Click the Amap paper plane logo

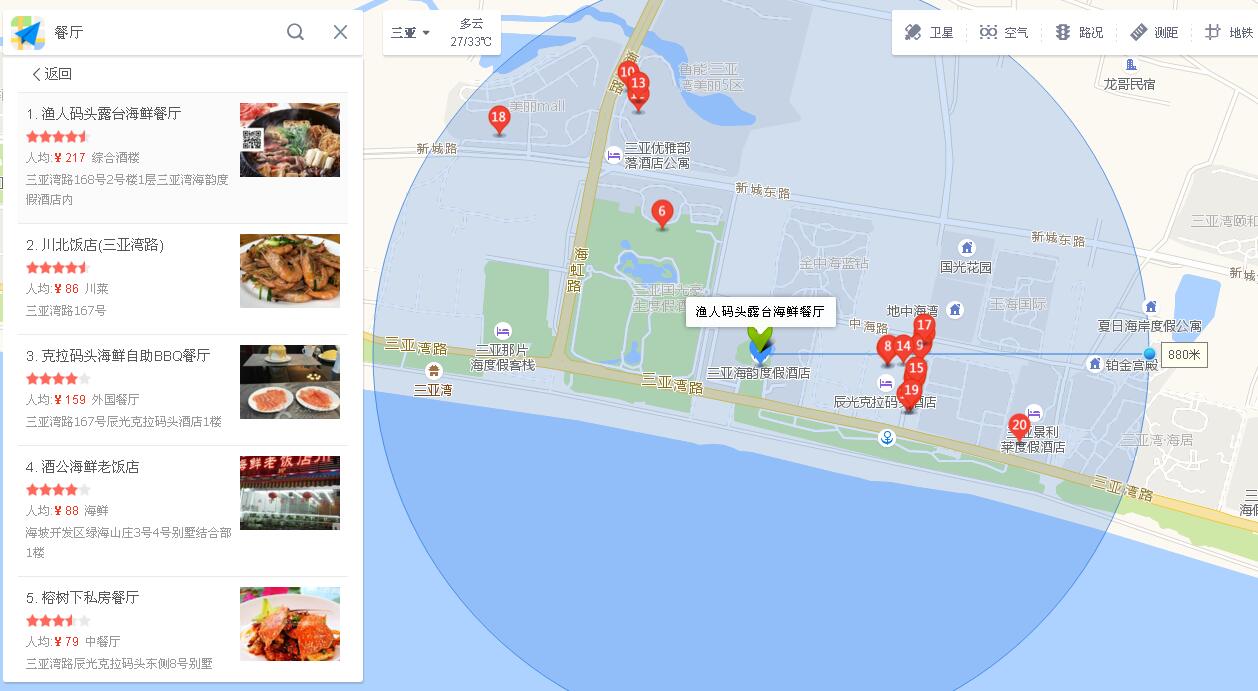tap(27, 33)
